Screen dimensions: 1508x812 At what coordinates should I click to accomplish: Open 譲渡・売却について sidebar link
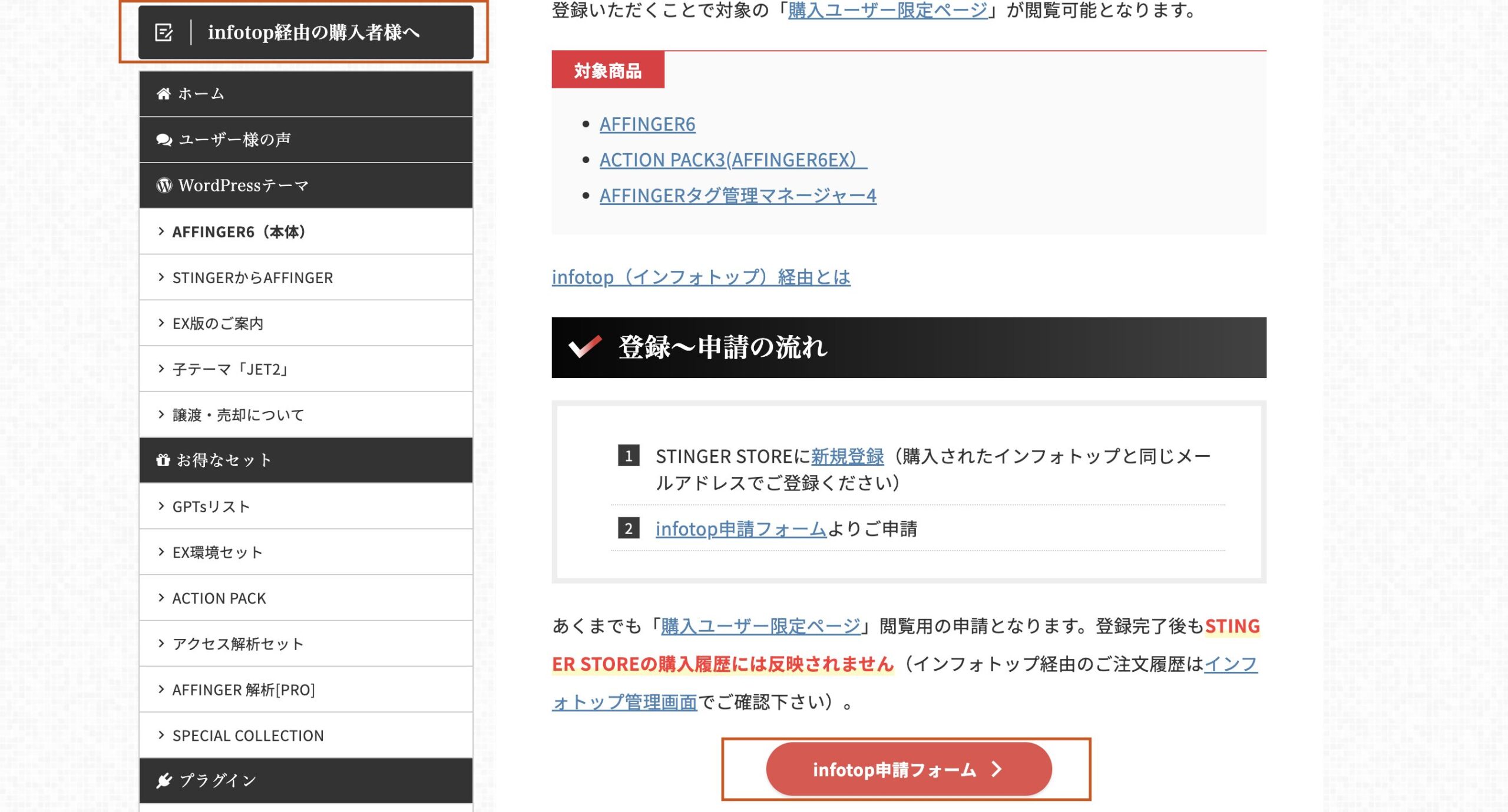point(306,415)
